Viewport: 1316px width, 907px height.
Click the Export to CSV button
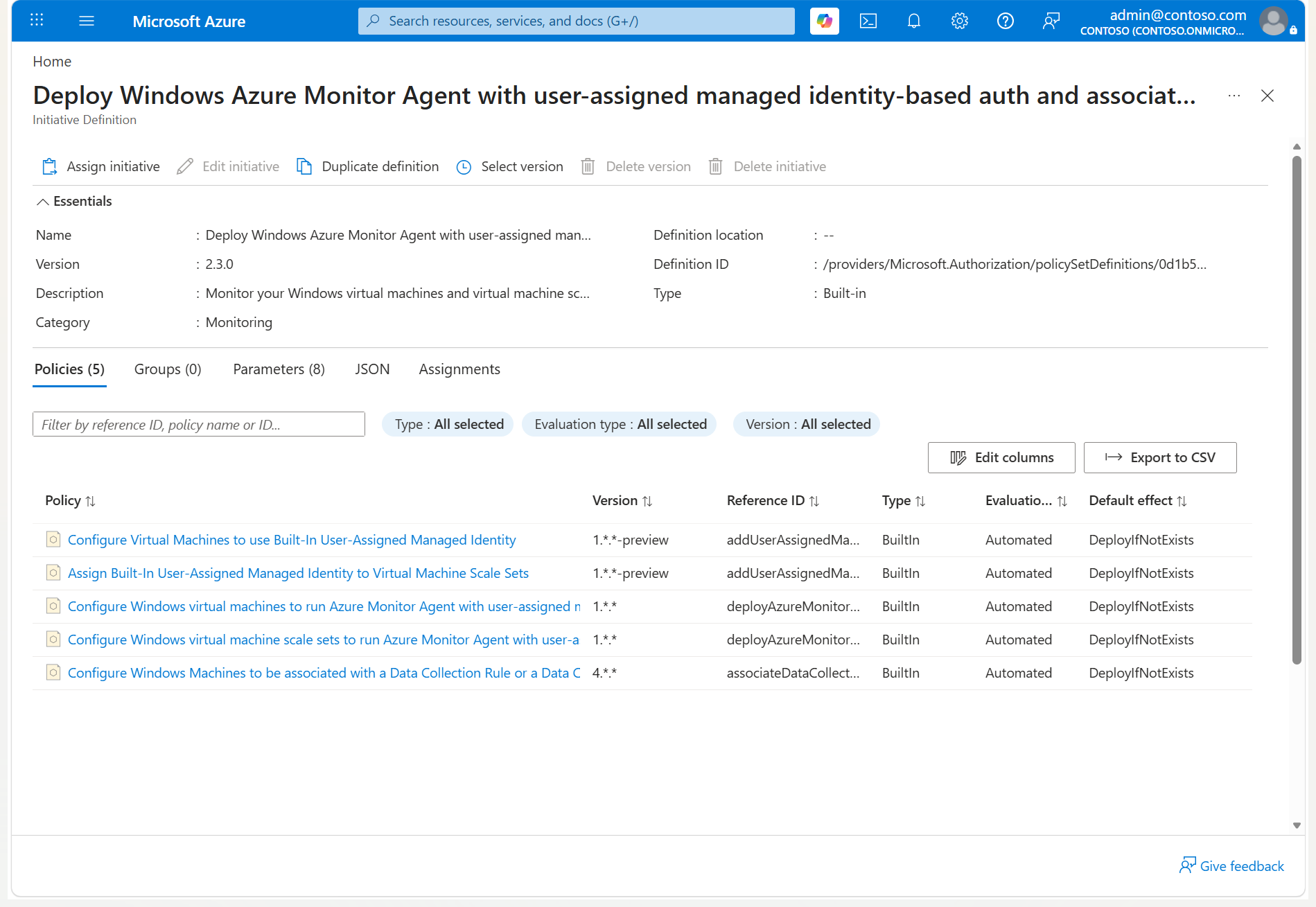(x=1160, y=457)
